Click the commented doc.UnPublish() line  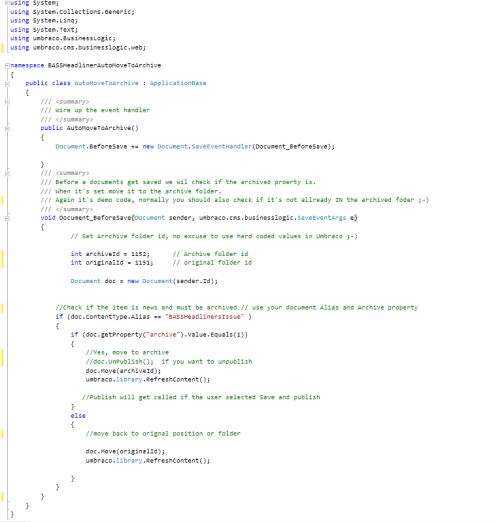tap(169, 362)
